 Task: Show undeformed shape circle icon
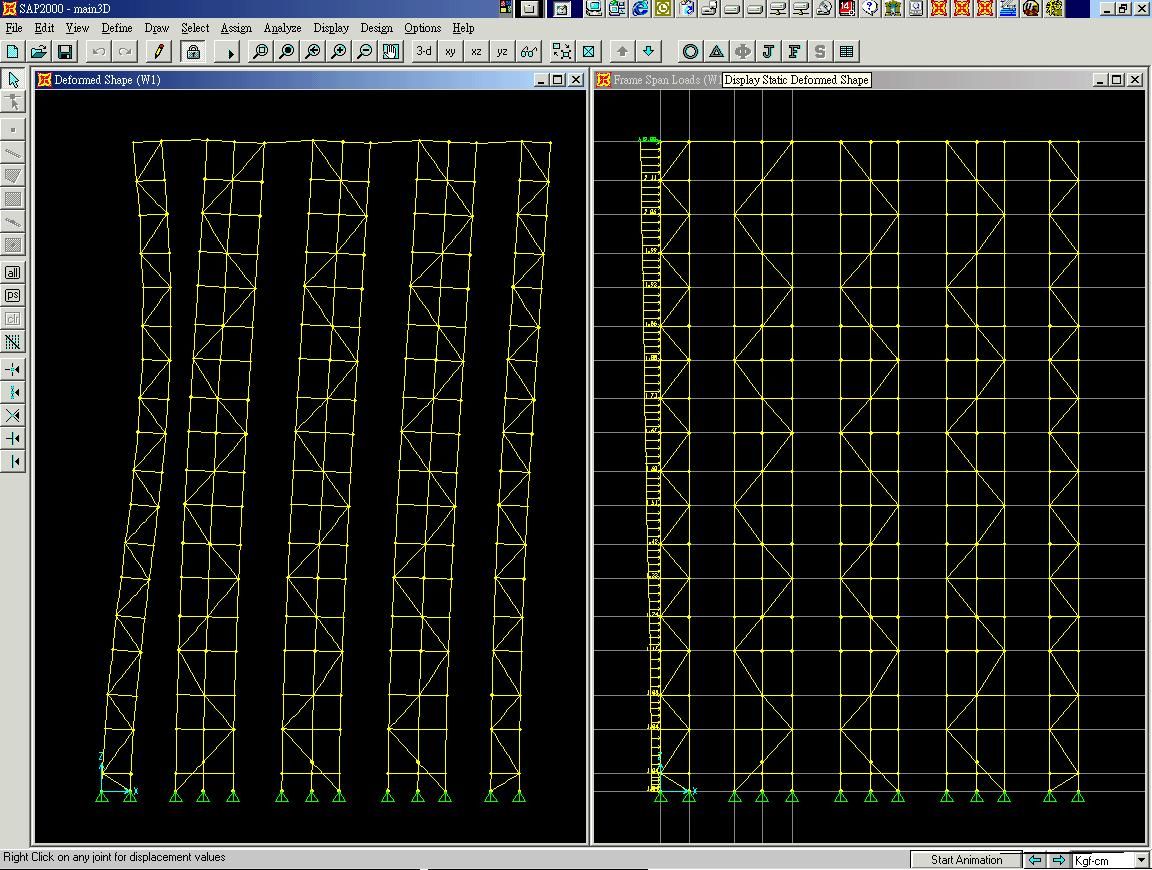point(690,51)
